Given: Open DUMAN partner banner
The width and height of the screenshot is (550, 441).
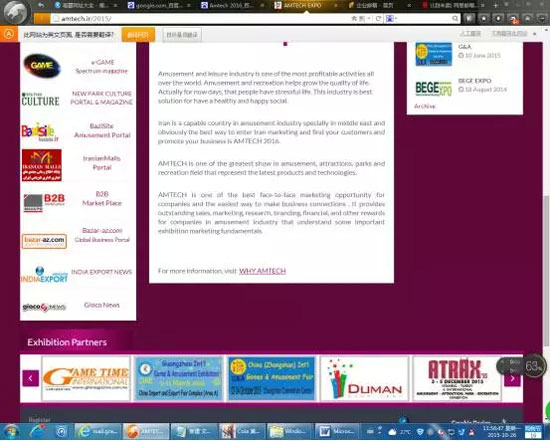Looking at the screenshot, I should point(364,378).
